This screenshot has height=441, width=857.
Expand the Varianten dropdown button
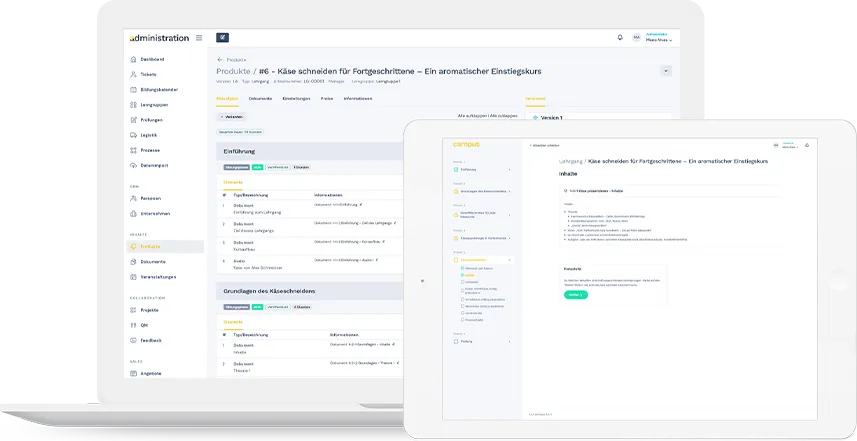click(x=232, y=117)
